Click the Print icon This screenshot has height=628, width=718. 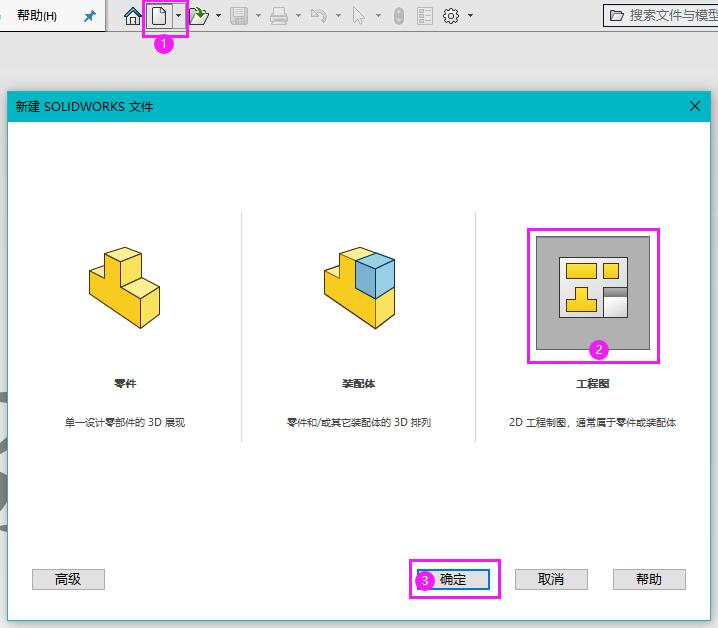coord(278,16)
